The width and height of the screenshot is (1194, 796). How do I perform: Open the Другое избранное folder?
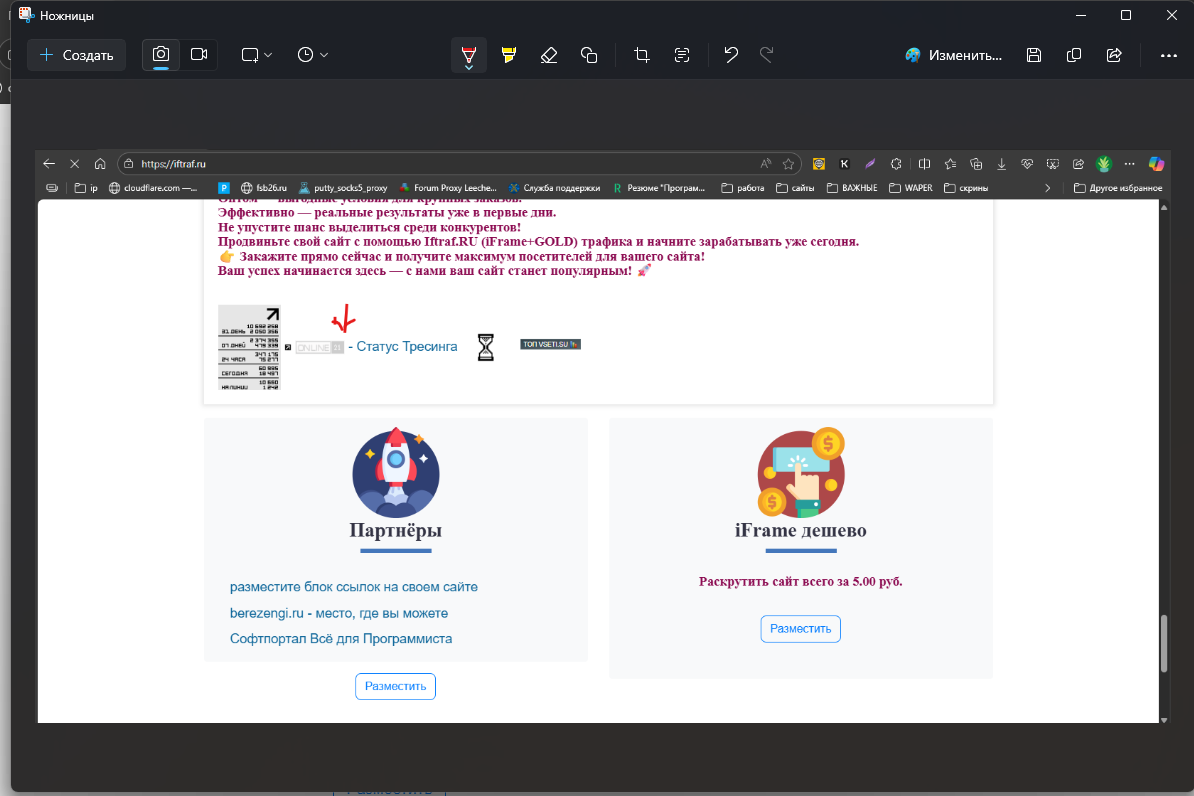[x=1118, y=188]
